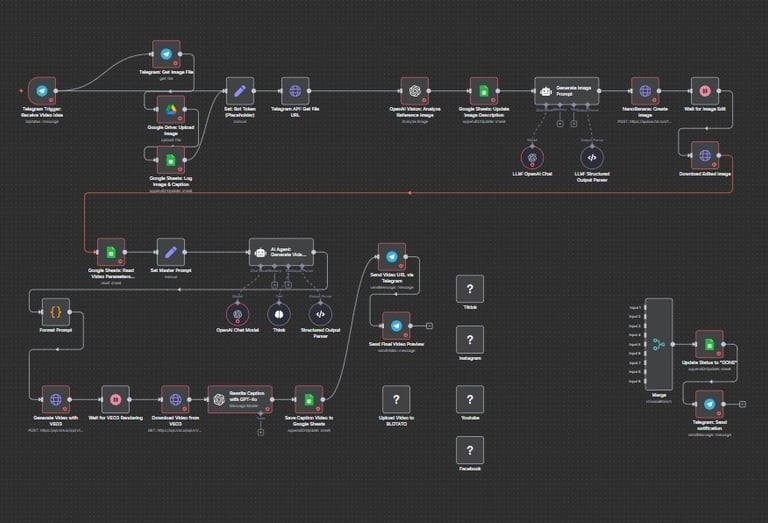Viewport: 768px width, 523px height.
Task: Select the Think tool sub-node
Action: click(x=279, y=314)
